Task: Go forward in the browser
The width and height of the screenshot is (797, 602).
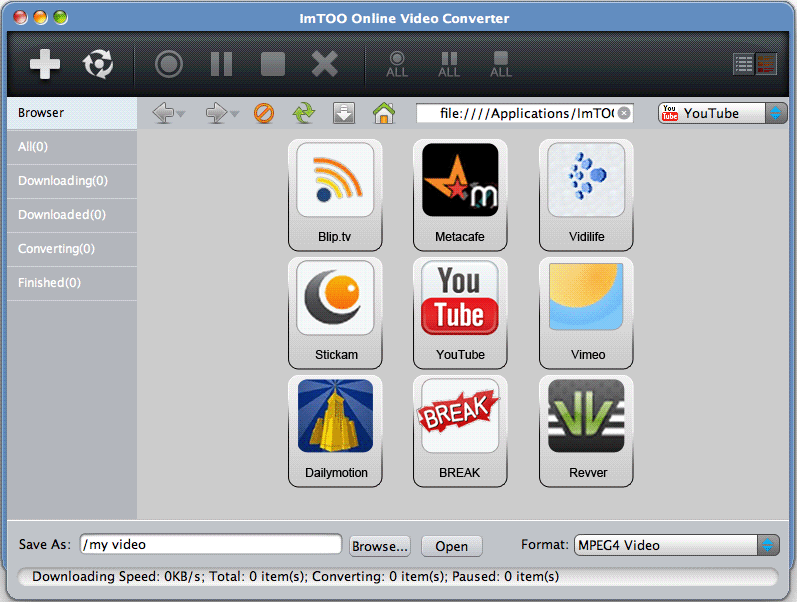Action: [x=217, y=113]
